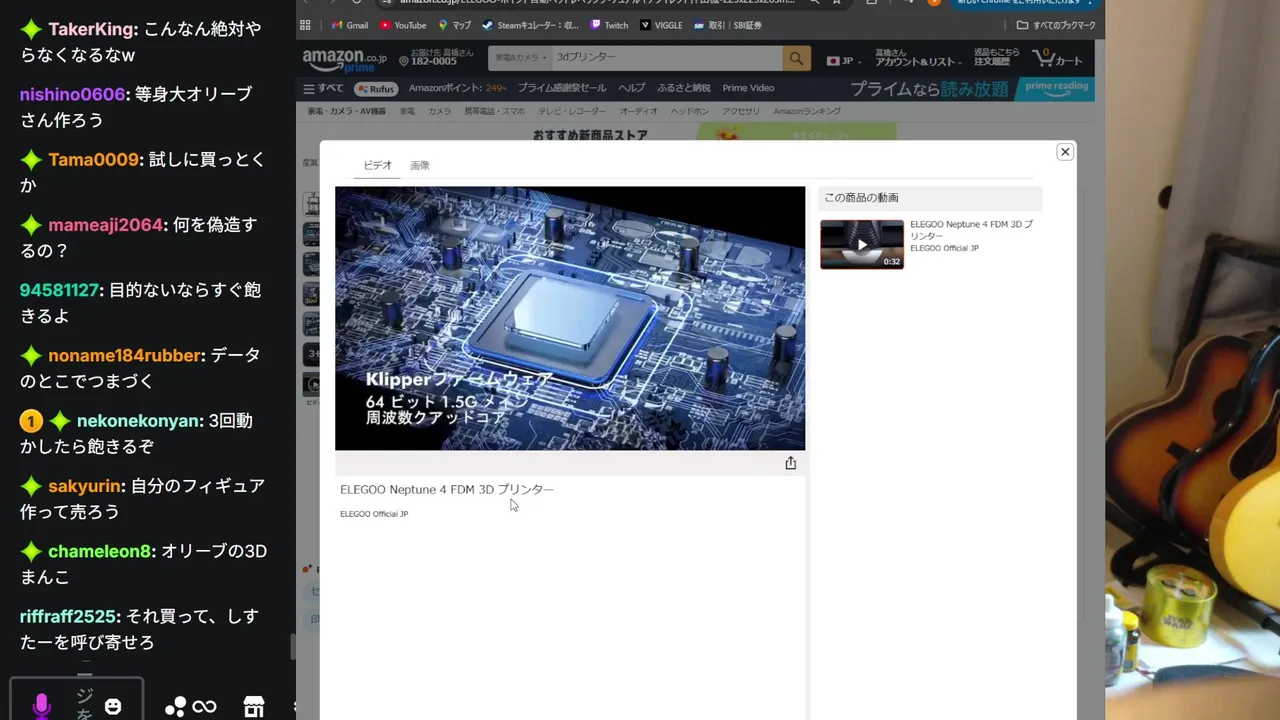Open the 家電&カメラ search category dropdown
1280x720 pixels.
coord(520,59)
